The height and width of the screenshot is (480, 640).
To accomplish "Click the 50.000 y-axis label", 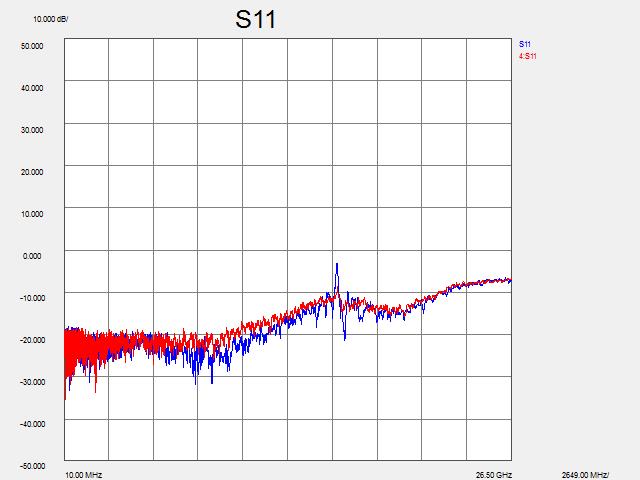I will pyautogui.click(x=32, y=45).
